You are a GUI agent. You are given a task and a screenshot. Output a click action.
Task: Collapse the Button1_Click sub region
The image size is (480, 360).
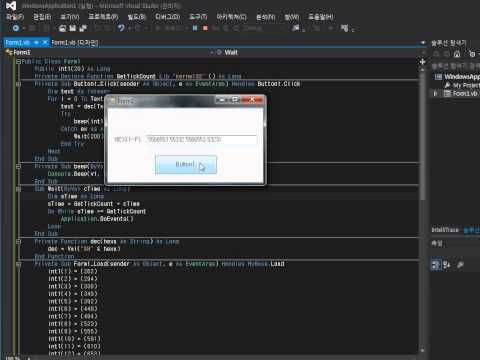pyautogui.click(x=18, y=84)
